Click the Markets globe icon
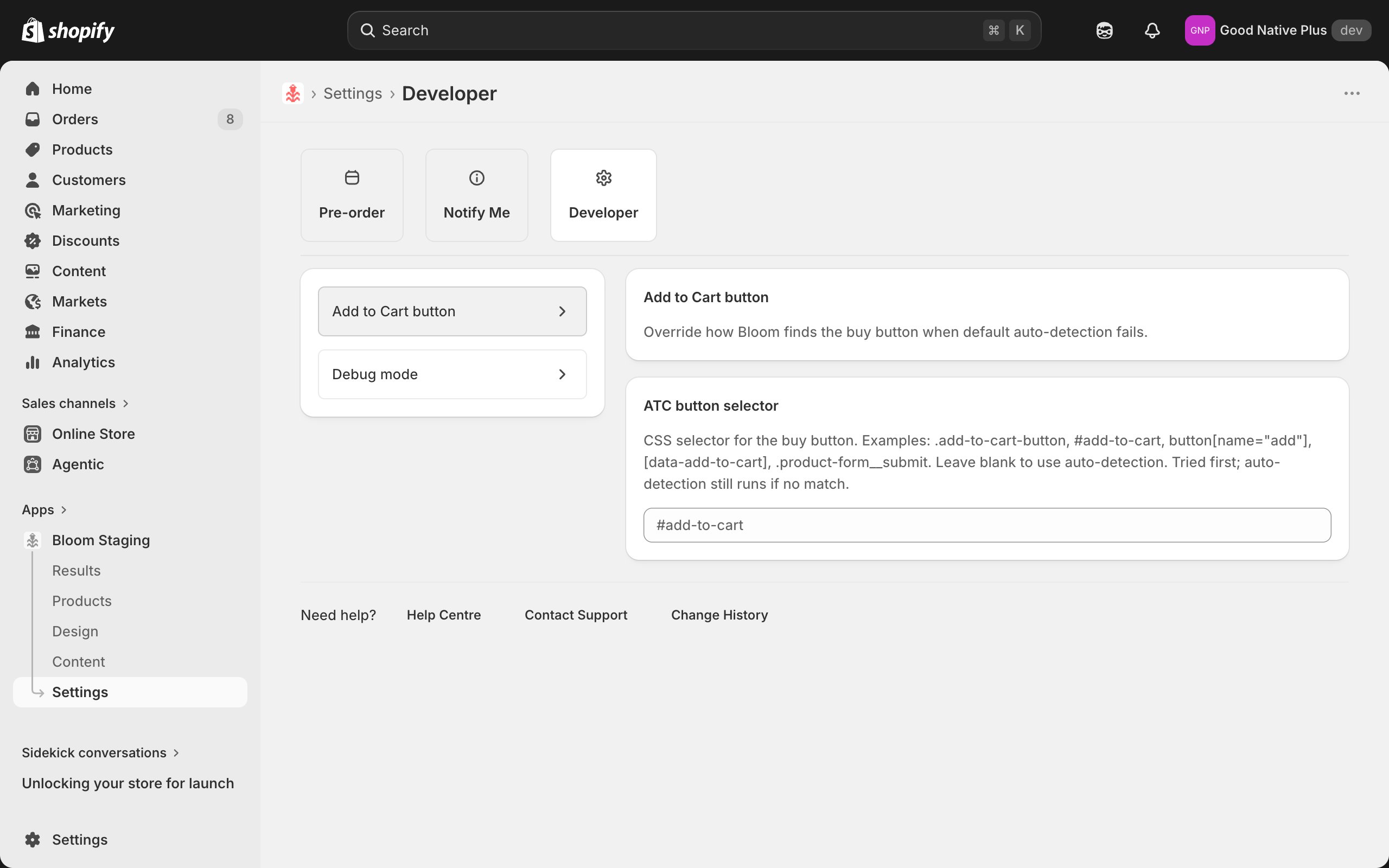Screen dimensions: 1389x868 33,302
